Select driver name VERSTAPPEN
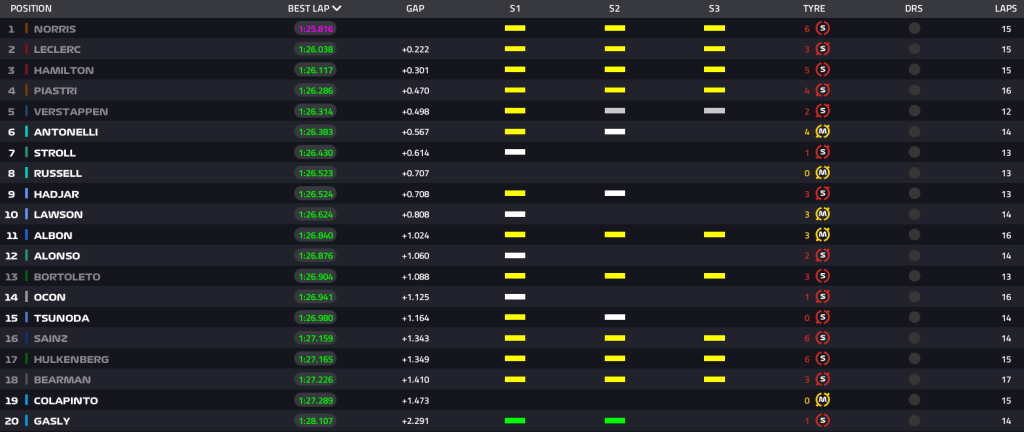The image size is (1024, 432). point(71,112)
